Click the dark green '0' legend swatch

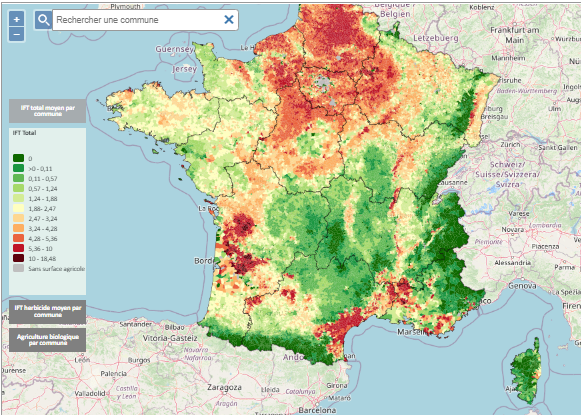pyautogui.click(x=19, y=158)
